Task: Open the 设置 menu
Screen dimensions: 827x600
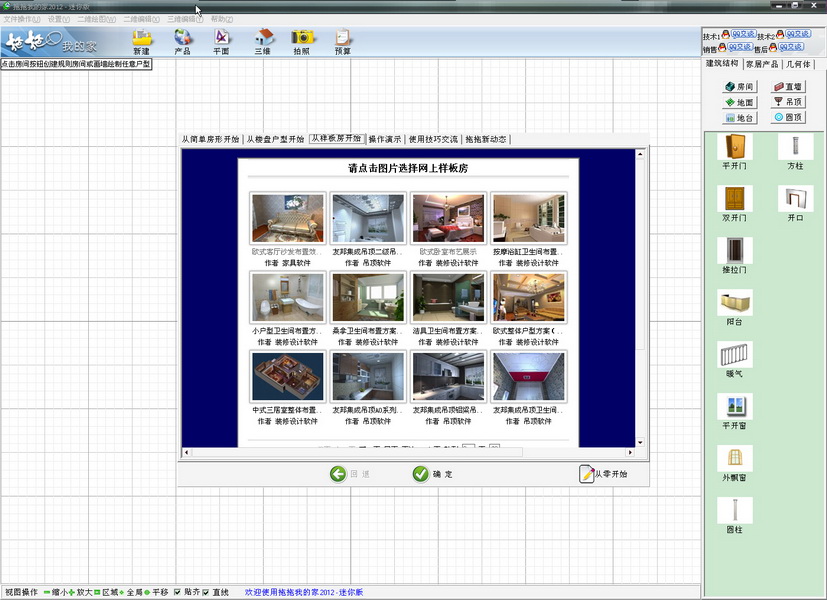Action: coord(59,19)
